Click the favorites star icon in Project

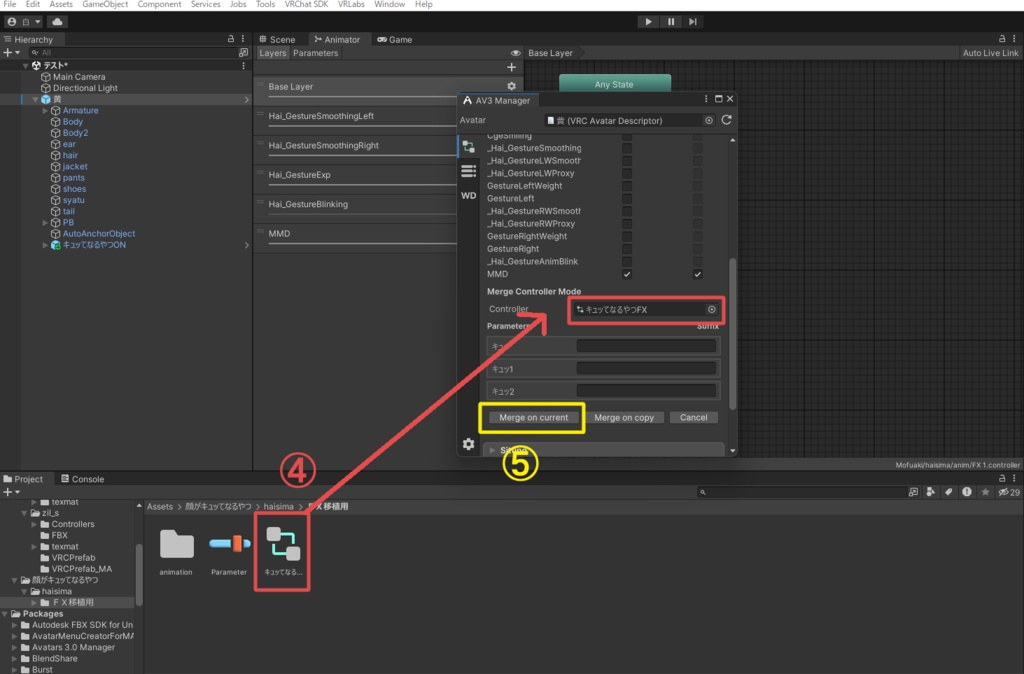tap(985, 492)
